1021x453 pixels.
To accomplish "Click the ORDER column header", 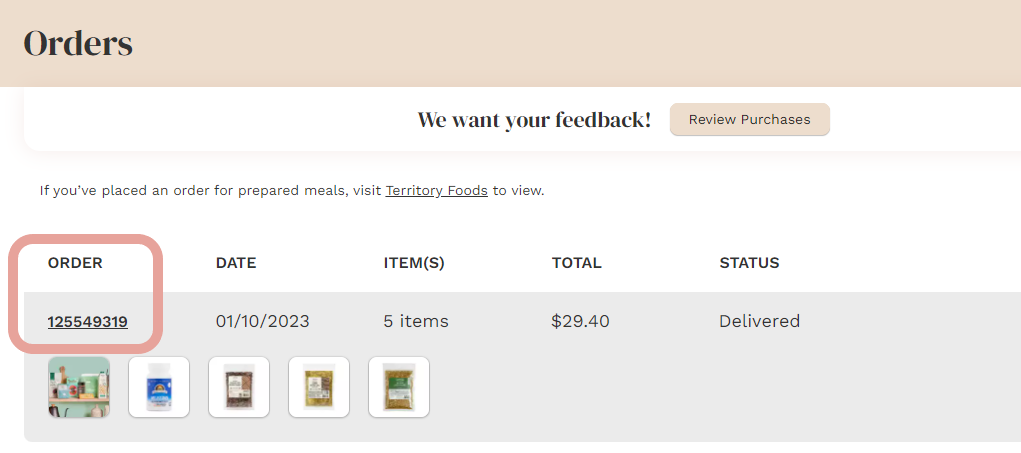I will [75, 263].
